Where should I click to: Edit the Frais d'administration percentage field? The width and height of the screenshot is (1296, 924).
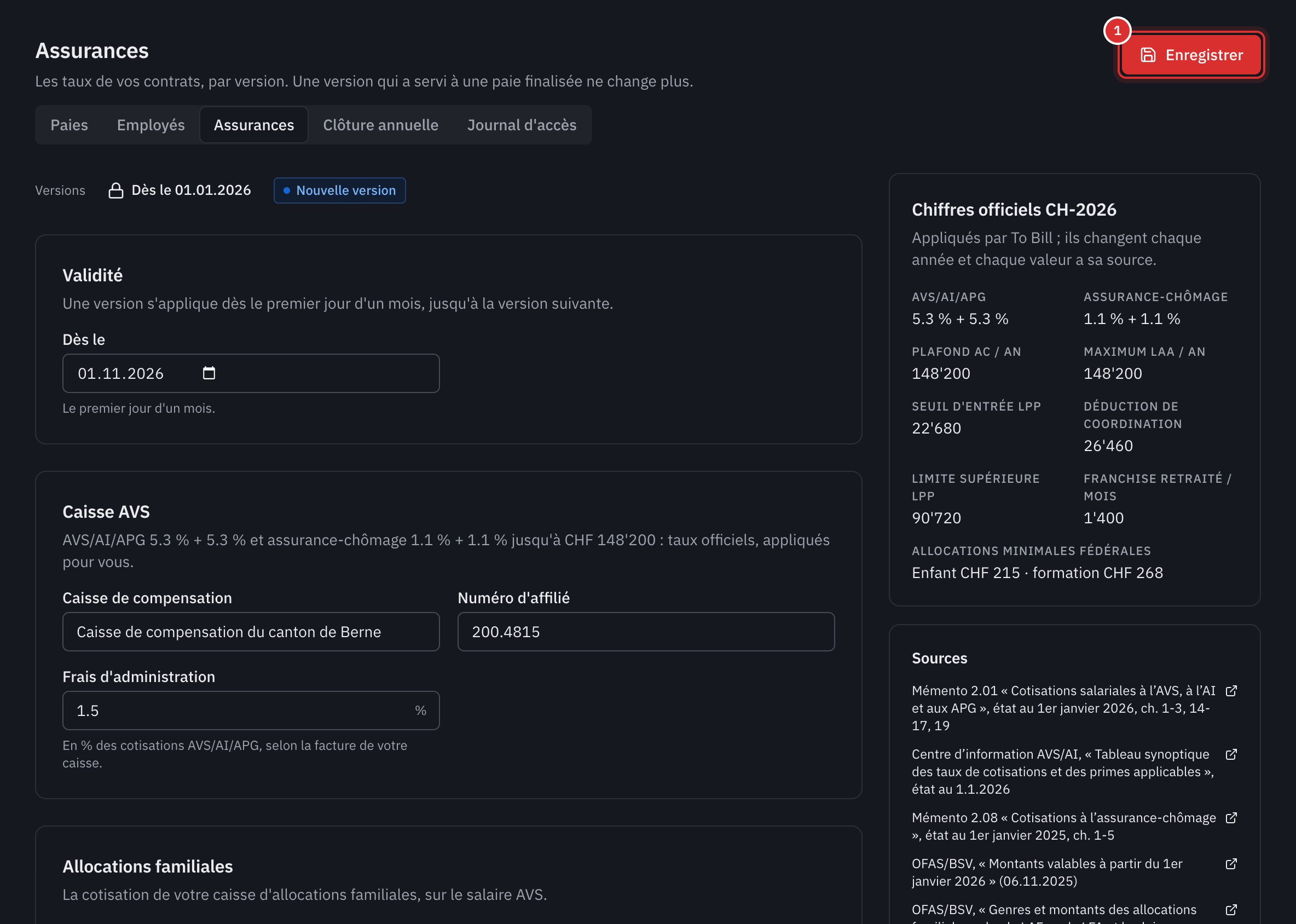[251, 711]
